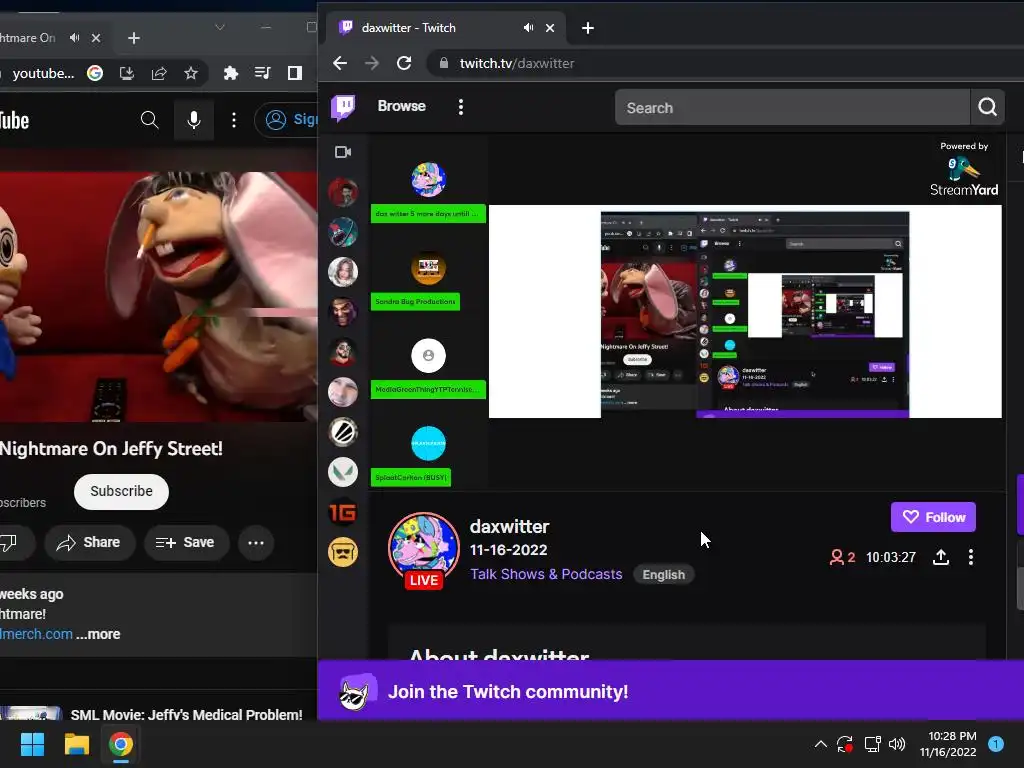The width and height of the screenshot is (1024, 768).
Task: Open YouTube settings three-dot menu
Action: [x=234, y=120]
